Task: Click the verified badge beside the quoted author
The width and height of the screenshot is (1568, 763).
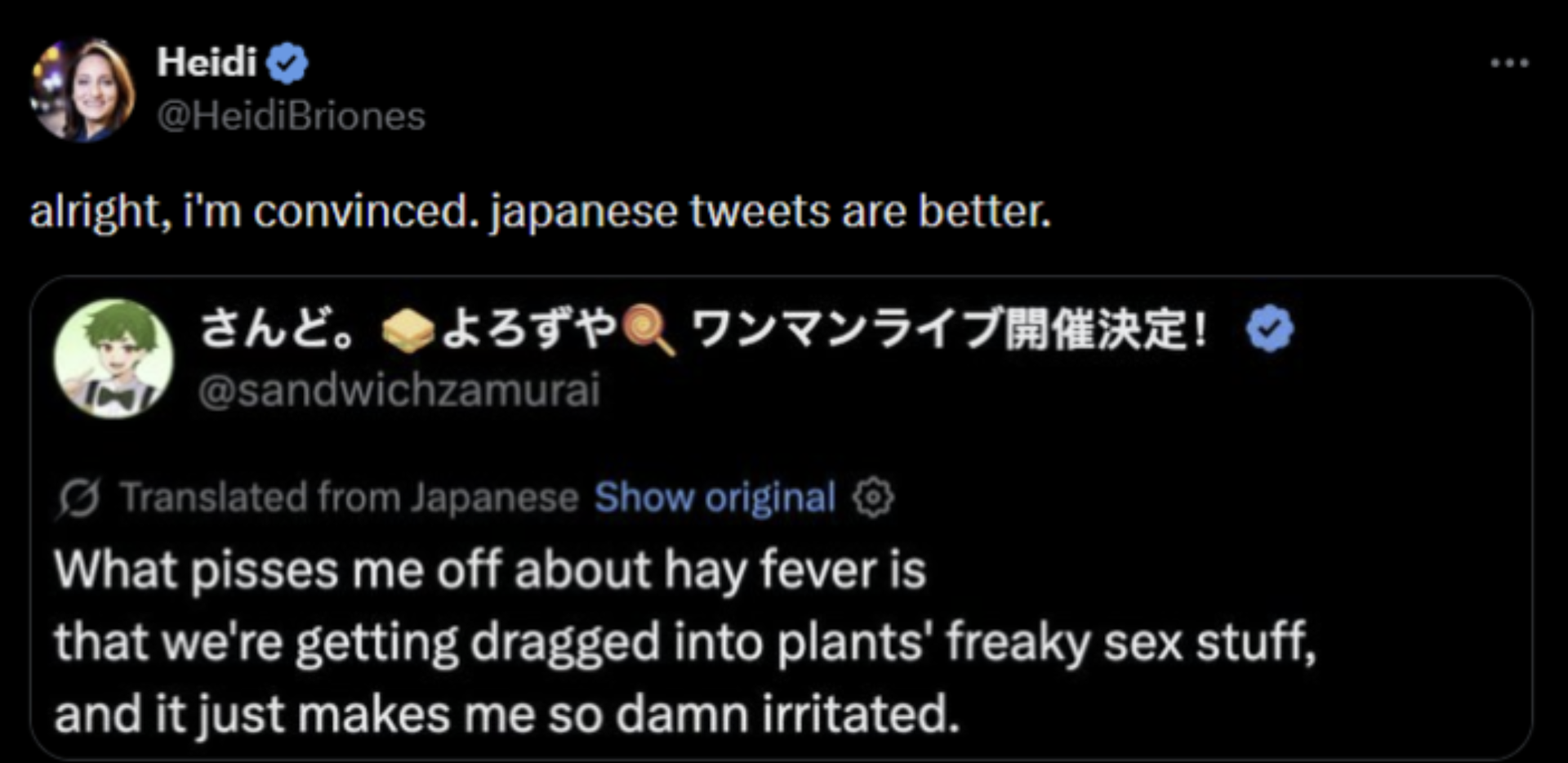Action: pyautogui.click(x=1270, y=330)
